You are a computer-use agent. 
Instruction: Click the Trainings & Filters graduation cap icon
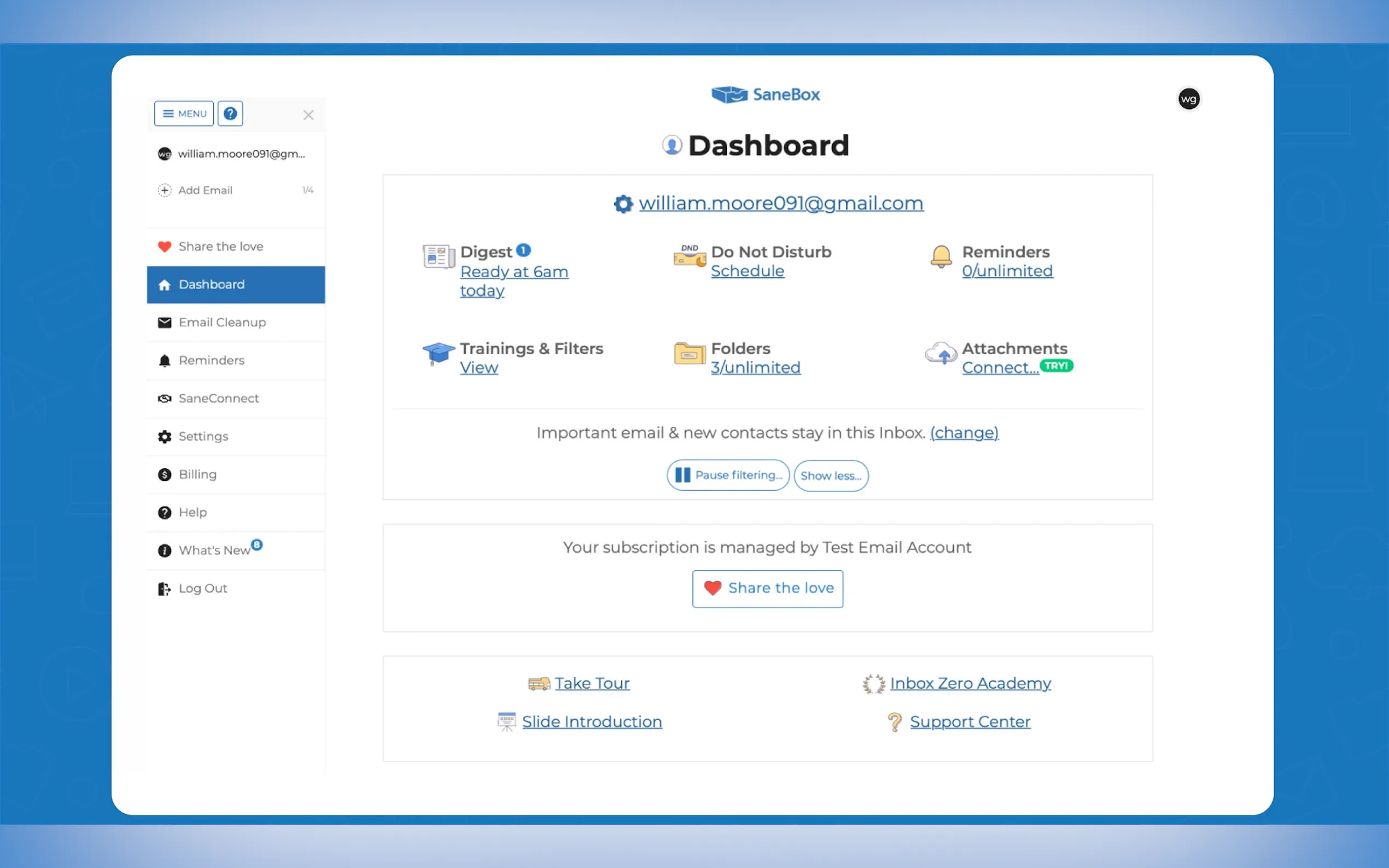[438, 353]
